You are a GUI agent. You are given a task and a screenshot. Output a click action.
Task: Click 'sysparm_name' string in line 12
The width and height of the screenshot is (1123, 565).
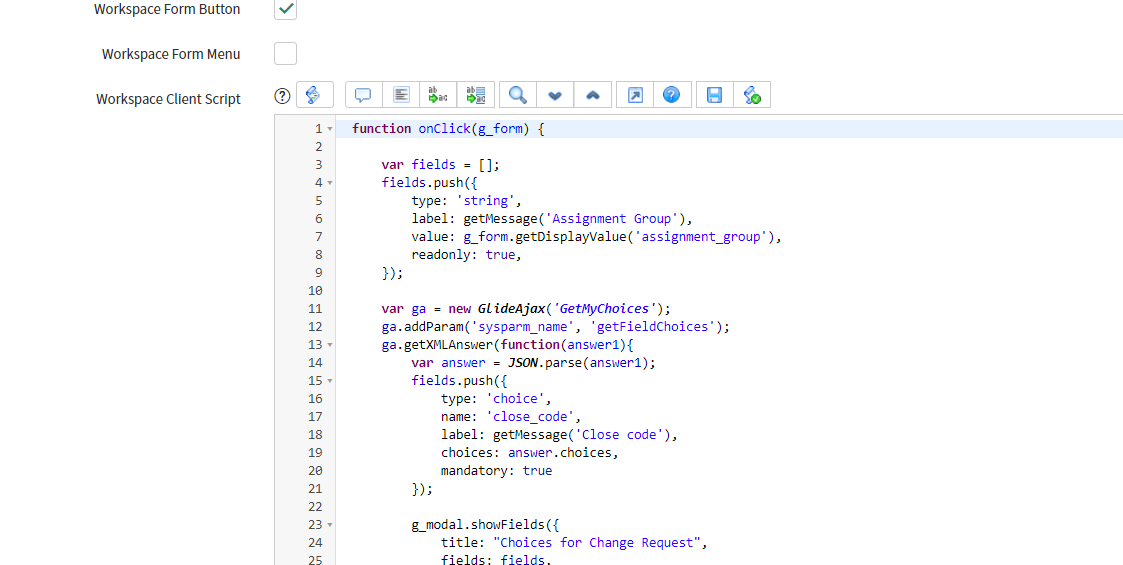click(x=522, y=327)
